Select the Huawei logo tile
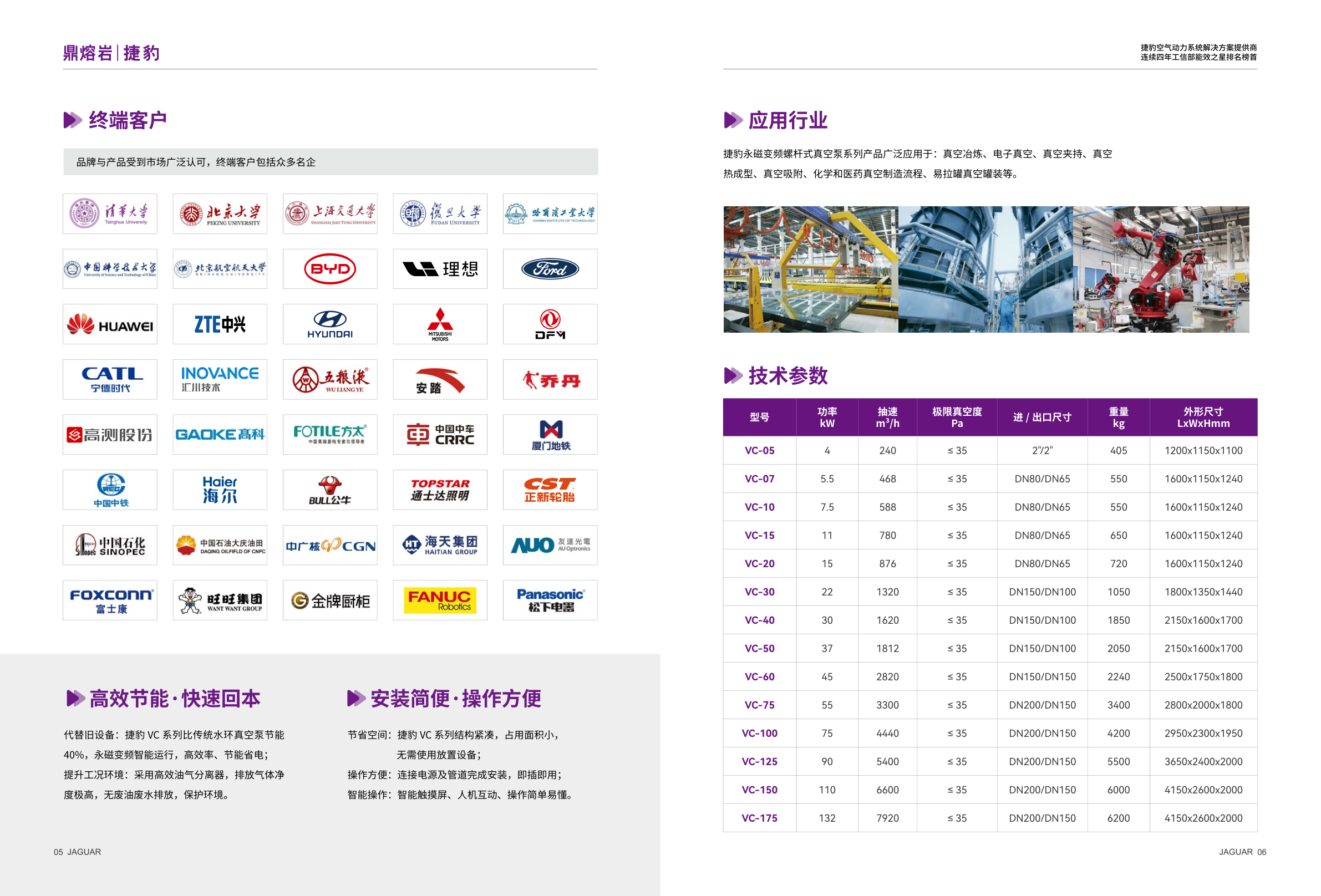 coord(110,324)
